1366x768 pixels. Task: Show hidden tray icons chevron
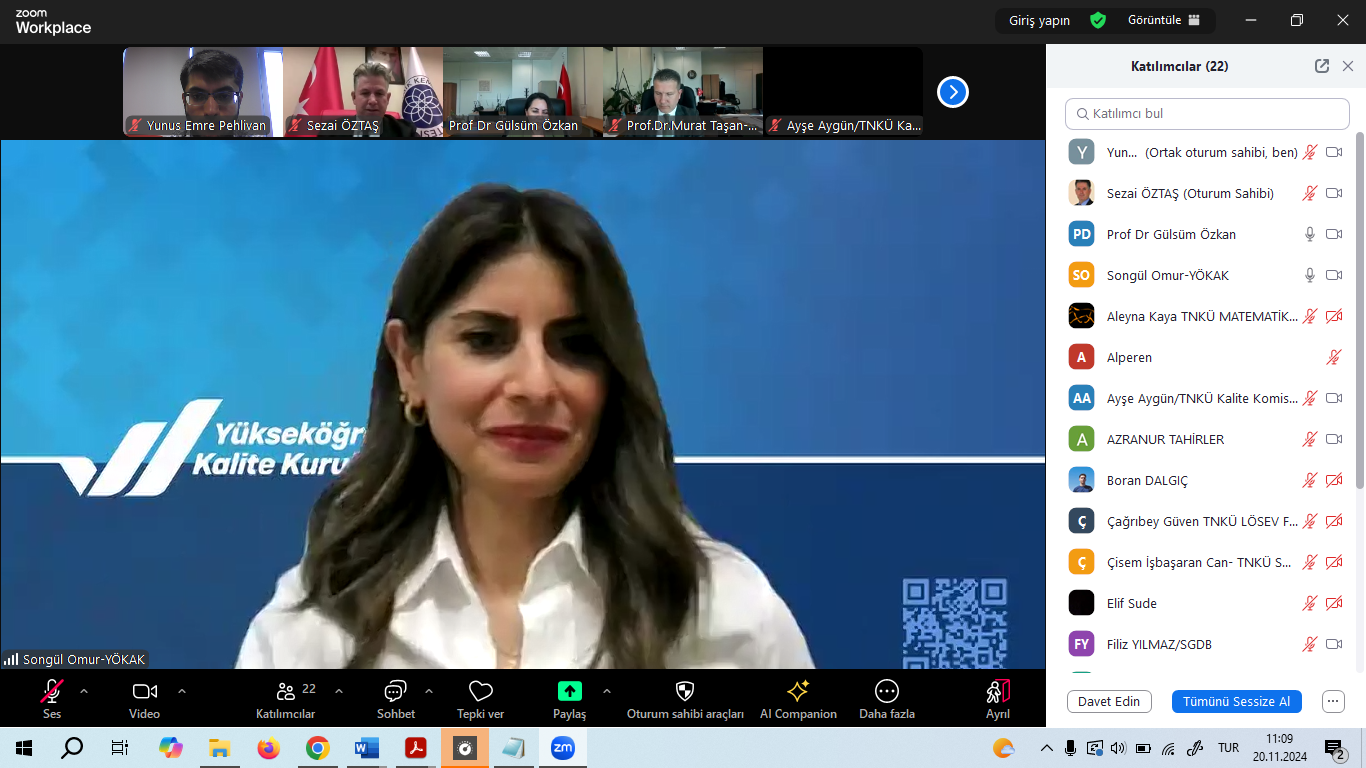[x=1047, y=748]
